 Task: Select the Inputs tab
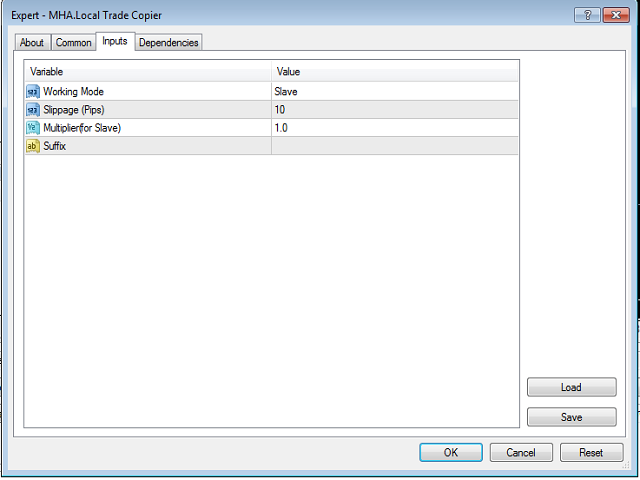(114, 41)
